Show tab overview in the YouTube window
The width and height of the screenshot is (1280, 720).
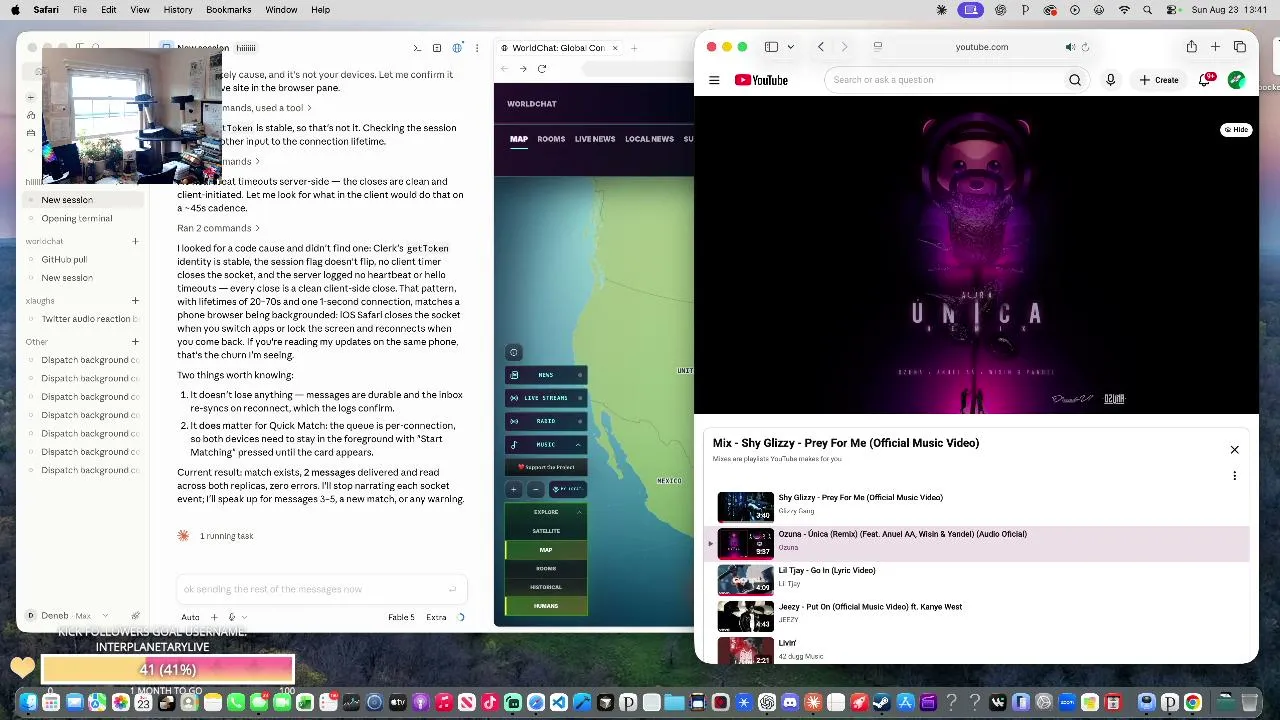(1240, 47)
